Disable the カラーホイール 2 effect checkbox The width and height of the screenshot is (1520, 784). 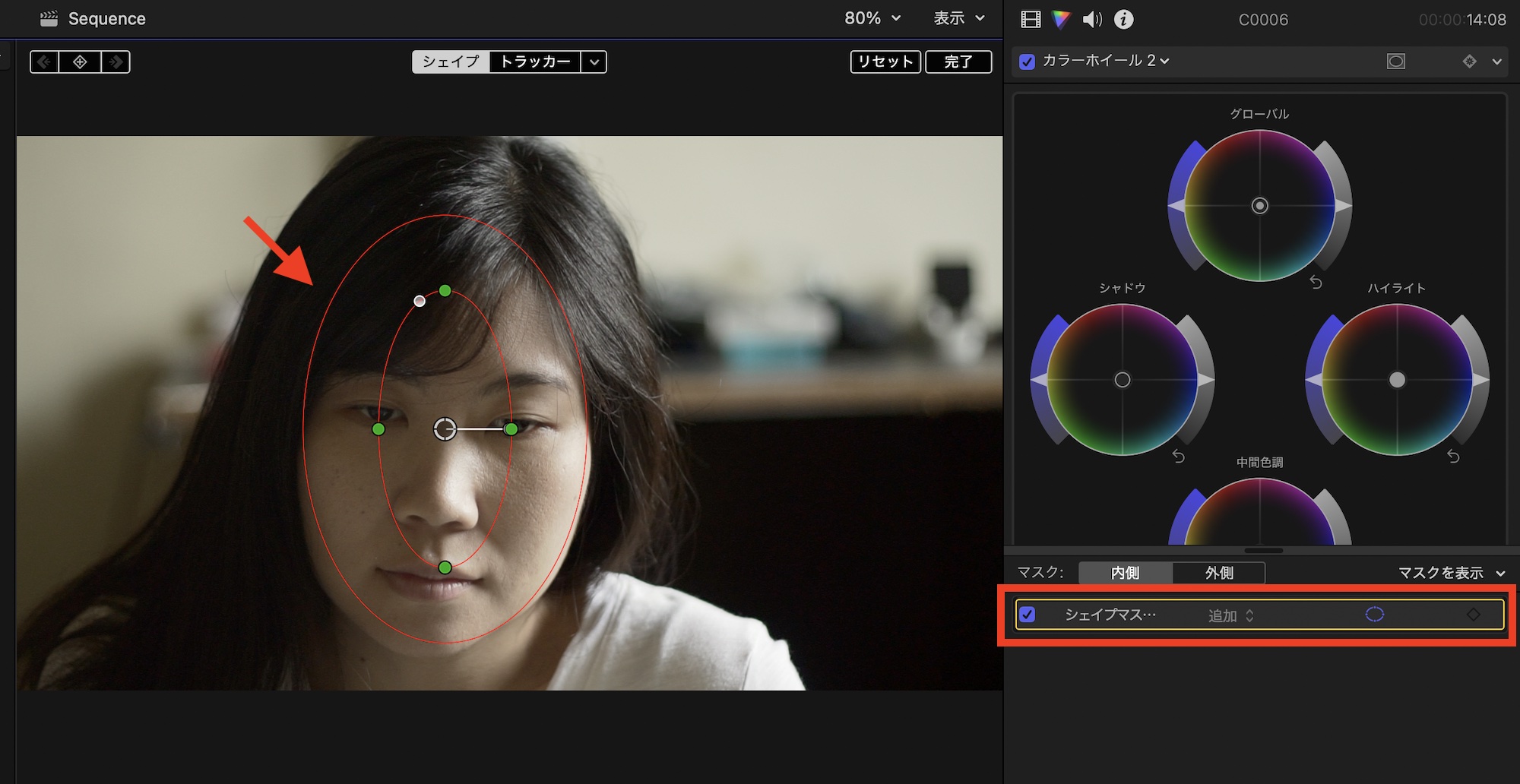1027,62
